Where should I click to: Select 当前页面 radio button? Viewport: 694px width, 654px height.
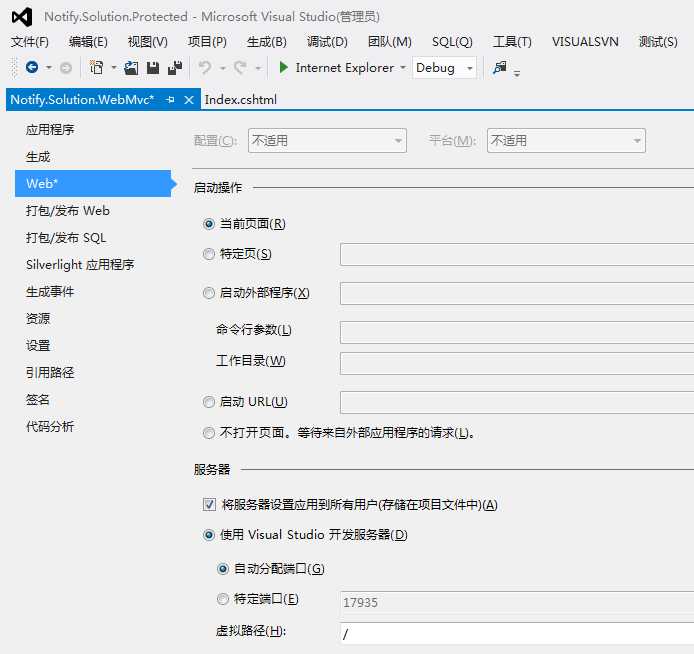(x=209, y=224)
